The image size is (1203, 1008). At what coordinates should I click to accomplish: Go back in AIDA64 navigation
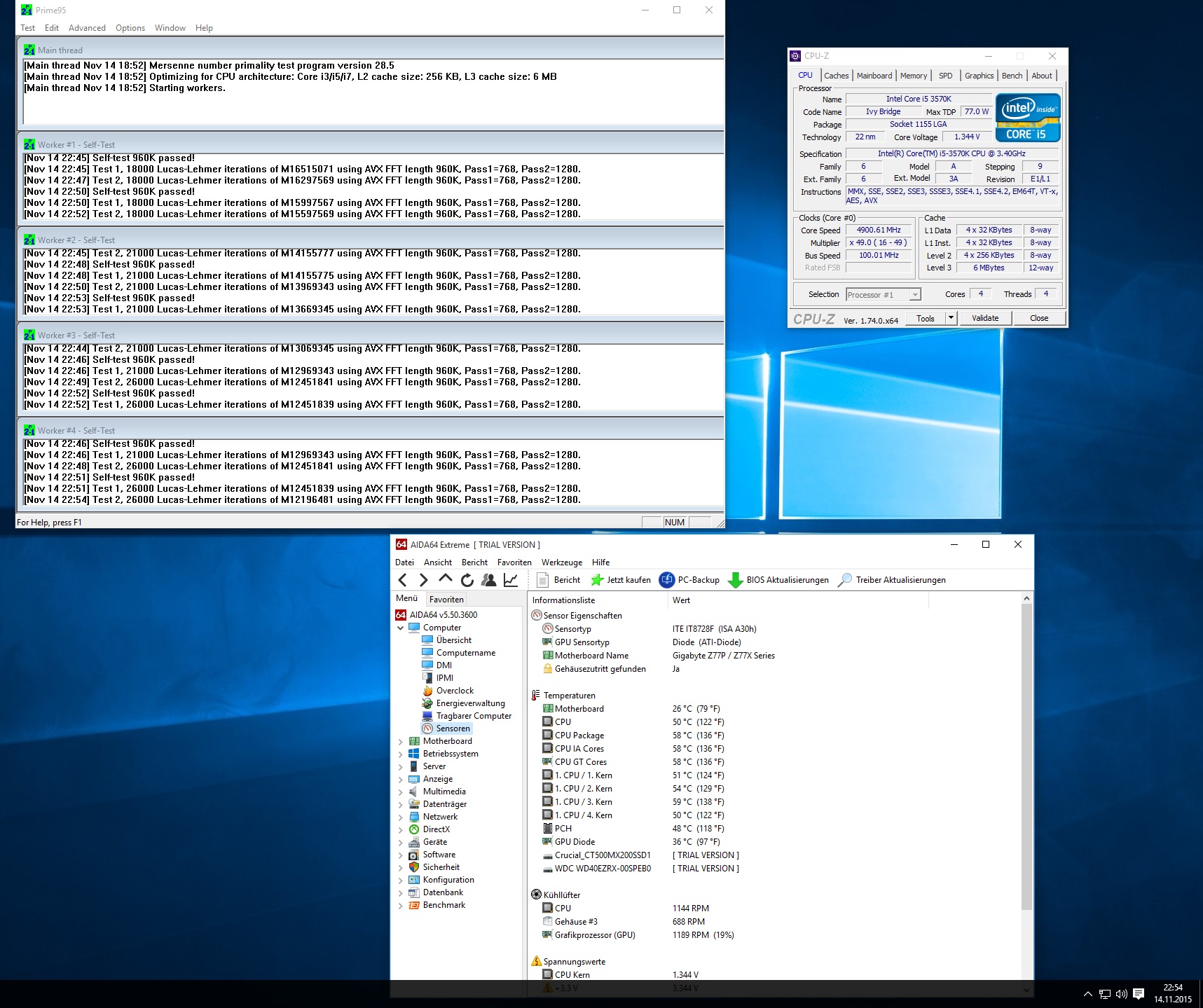point(402,580)
